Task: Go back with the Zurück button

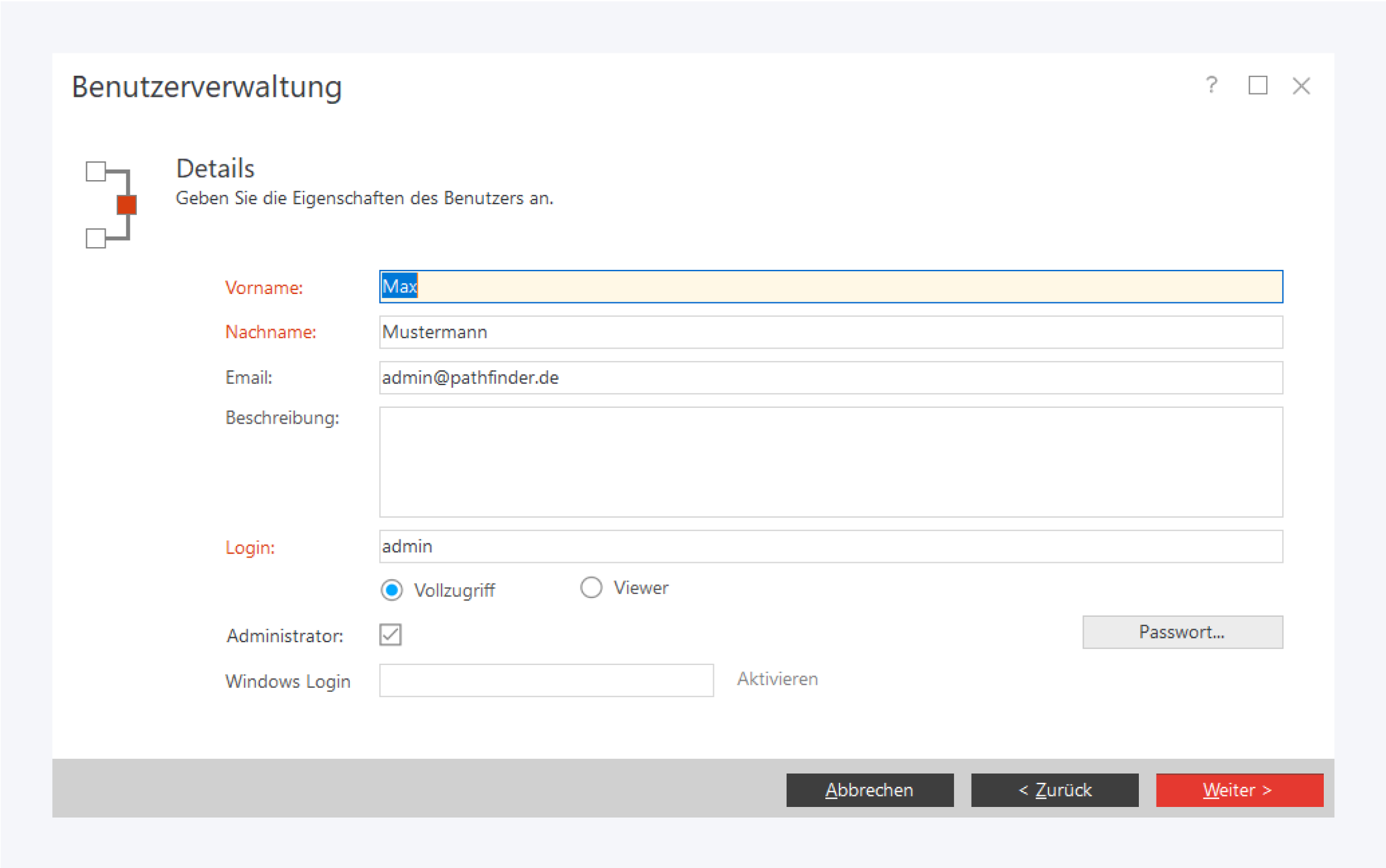Action: click(1054, 790)
